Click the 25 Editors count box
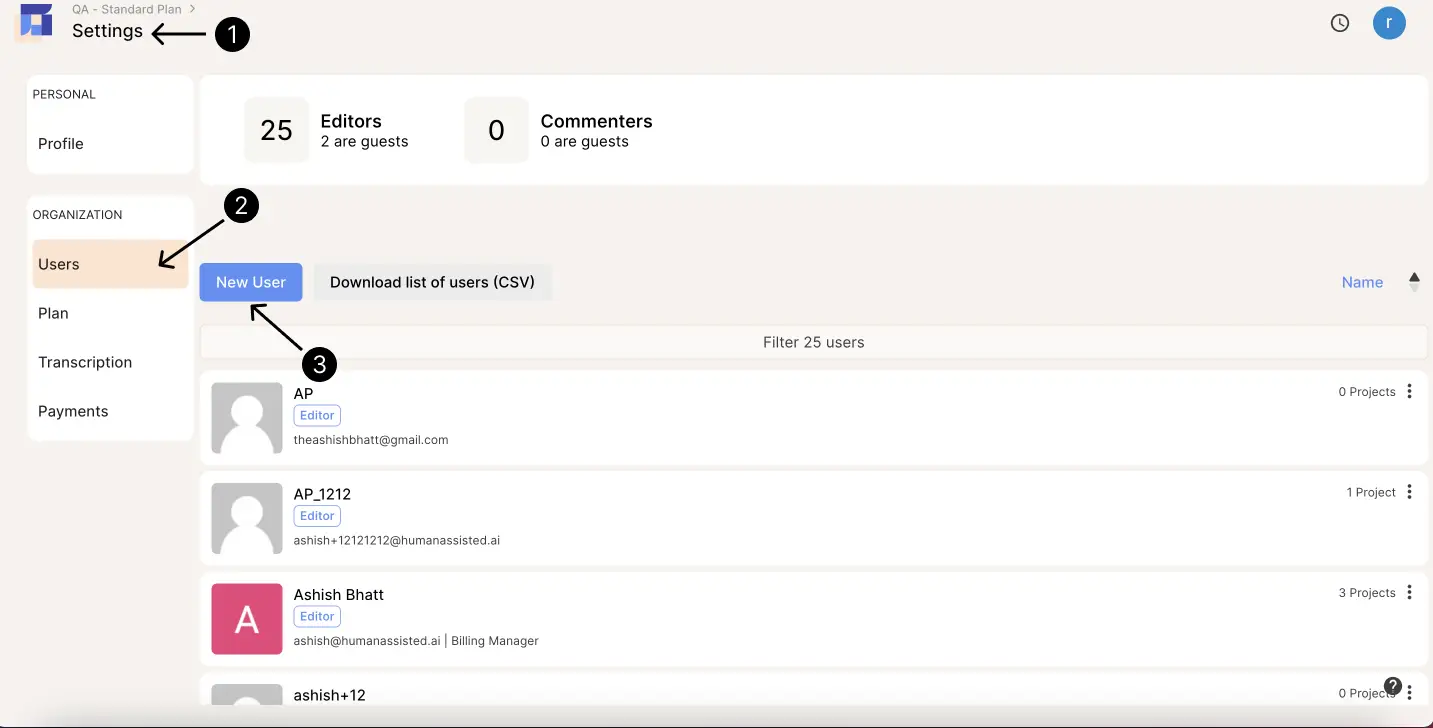This screenshot has width=1433, height=728. pyautogui.click(x=277, y=130)
